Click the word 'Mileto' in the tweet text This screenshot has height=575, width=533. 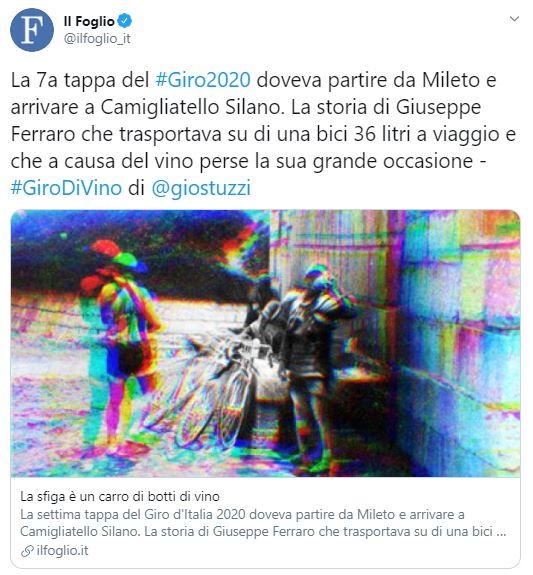[x=451, y=80]
